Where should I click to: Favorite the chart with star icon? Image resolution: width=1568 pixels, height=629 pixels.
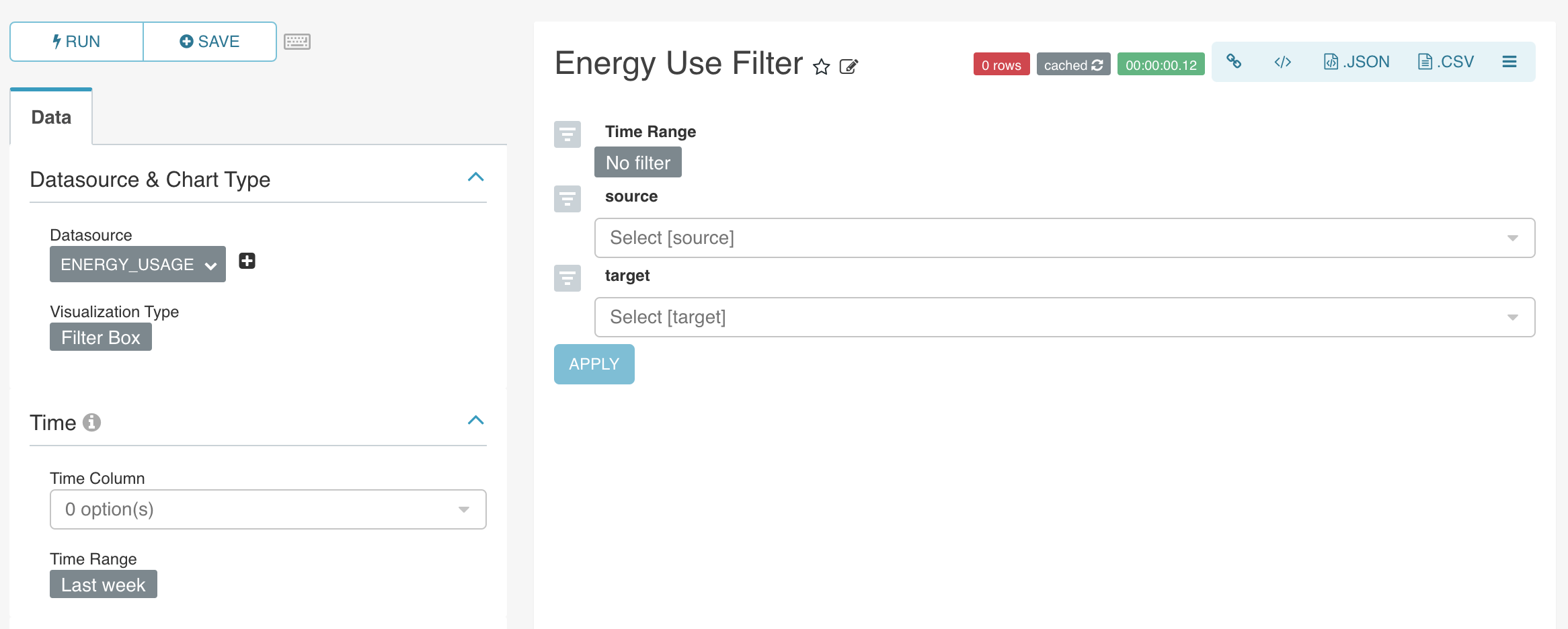click(x=821, y=67)
